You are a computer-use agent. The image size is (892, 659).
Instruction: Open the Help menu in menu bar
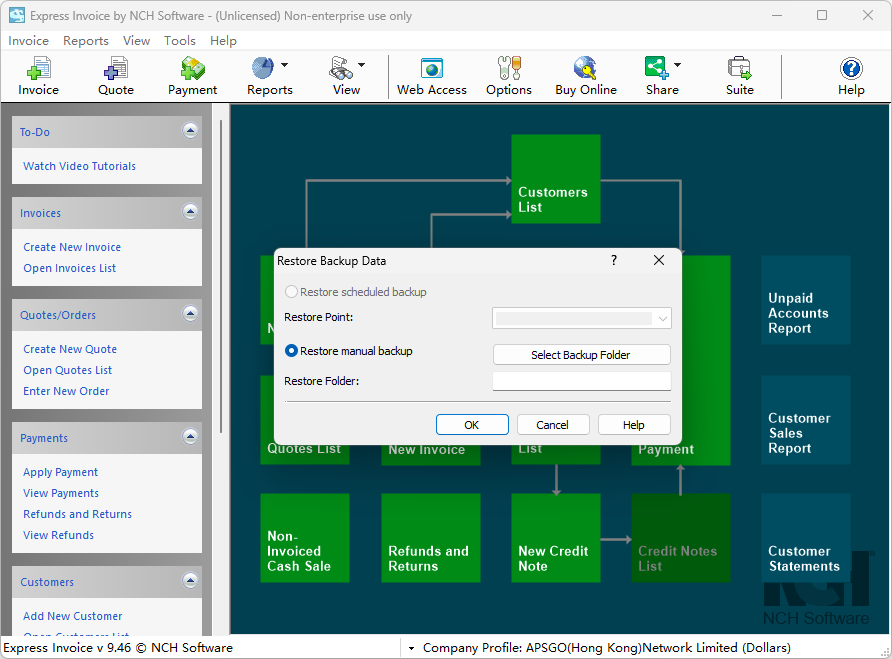click(x=223, y=41)
